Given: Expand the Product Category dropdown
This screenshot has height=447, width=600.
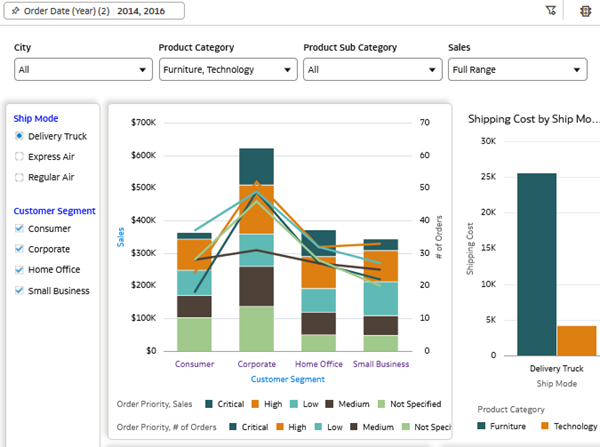Looking at the screenshot, I should 227,70.
